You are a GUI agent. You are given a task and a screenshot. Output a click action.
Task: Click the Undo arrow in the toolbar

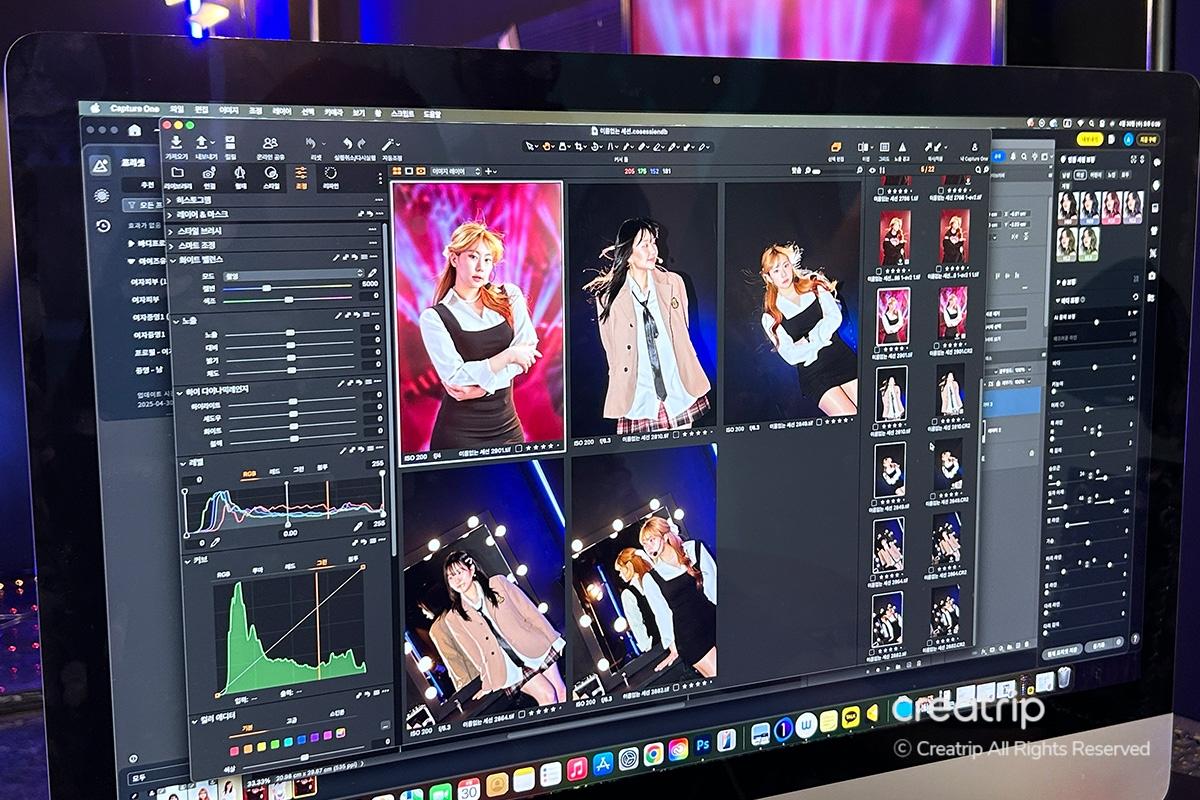347,144
